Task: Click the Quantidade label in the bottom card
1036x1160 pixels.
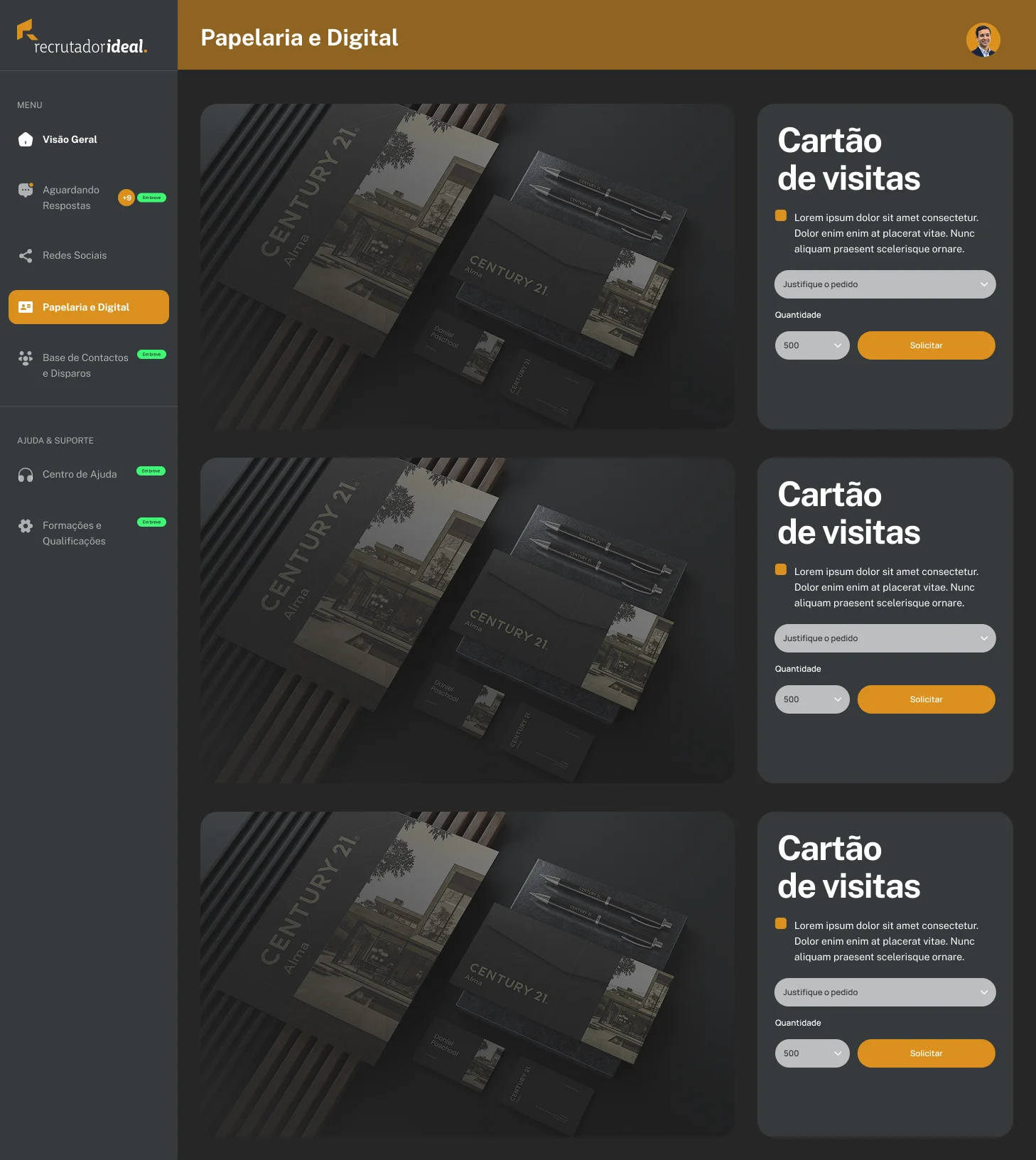Action: pyautogui.click(x=798, y=1023)
